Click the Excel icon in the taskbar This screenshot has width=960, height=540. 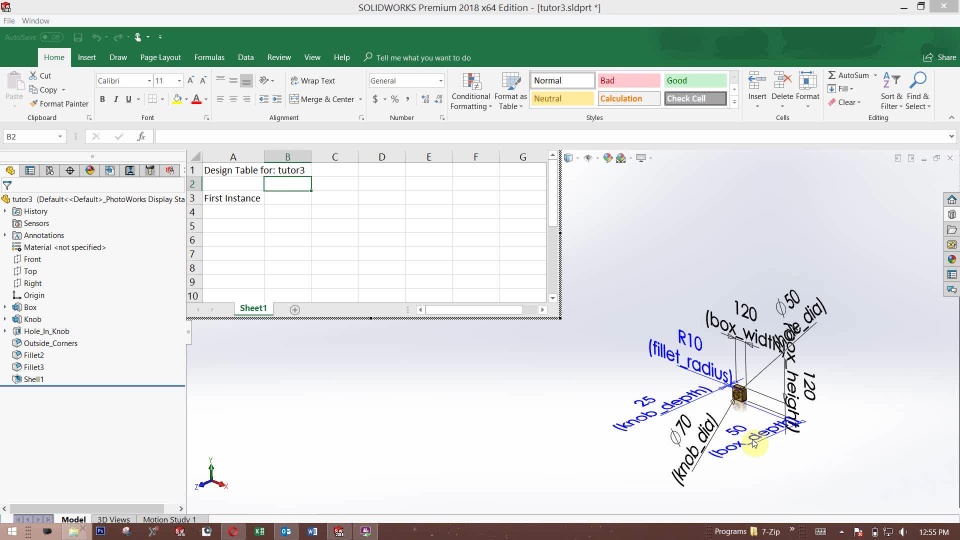[260, 531]
